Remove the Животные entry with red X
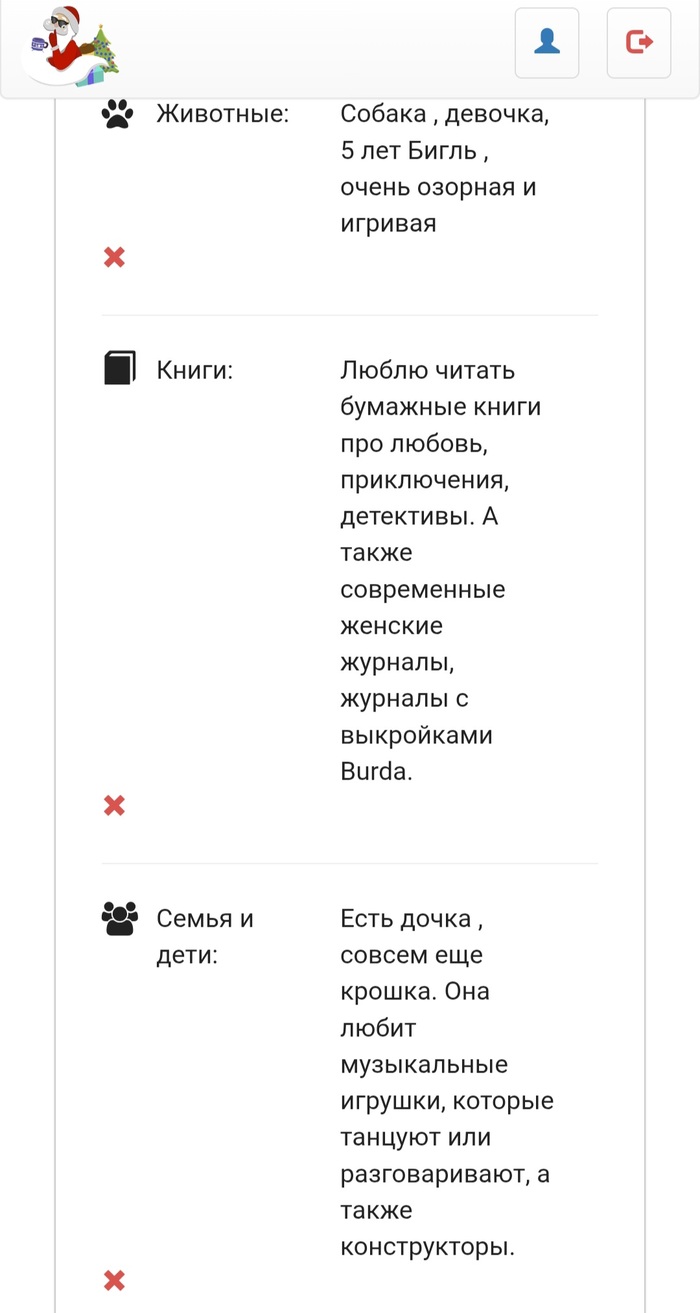The height and width of the screenshot is (1313, 700). click(115, 258)
